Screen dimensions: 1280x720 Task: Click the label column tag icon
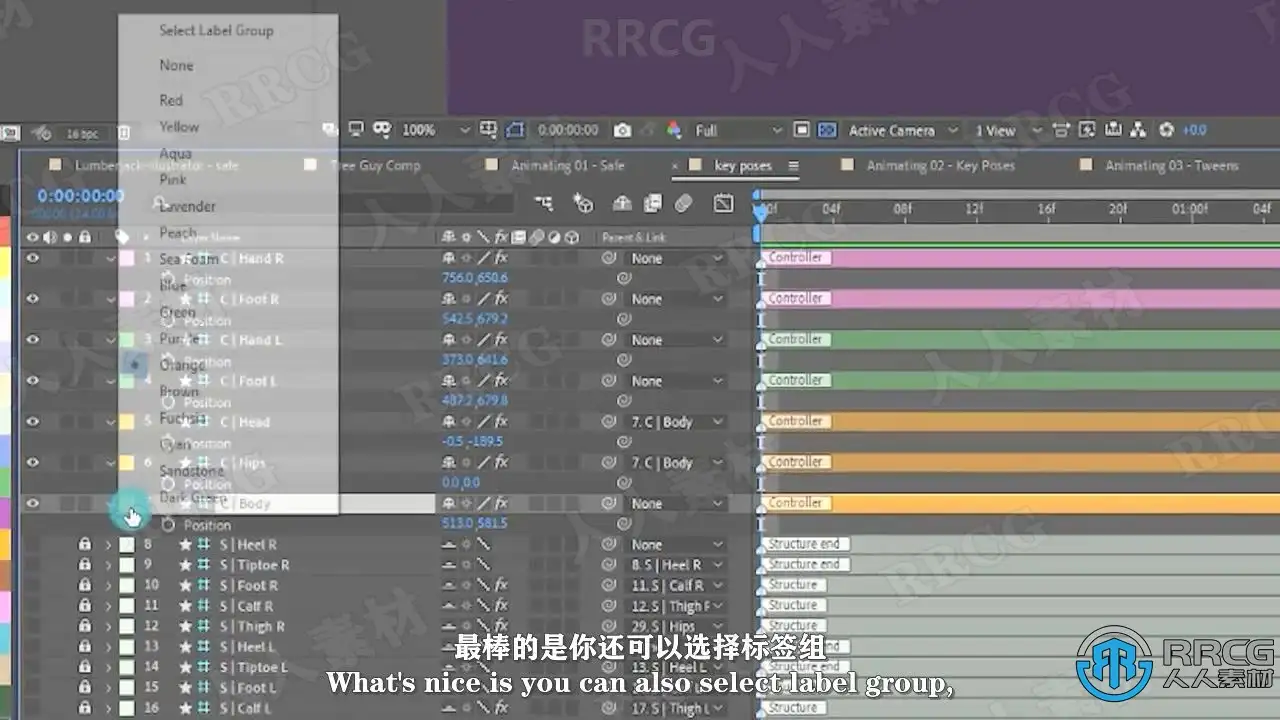point(122,237)
